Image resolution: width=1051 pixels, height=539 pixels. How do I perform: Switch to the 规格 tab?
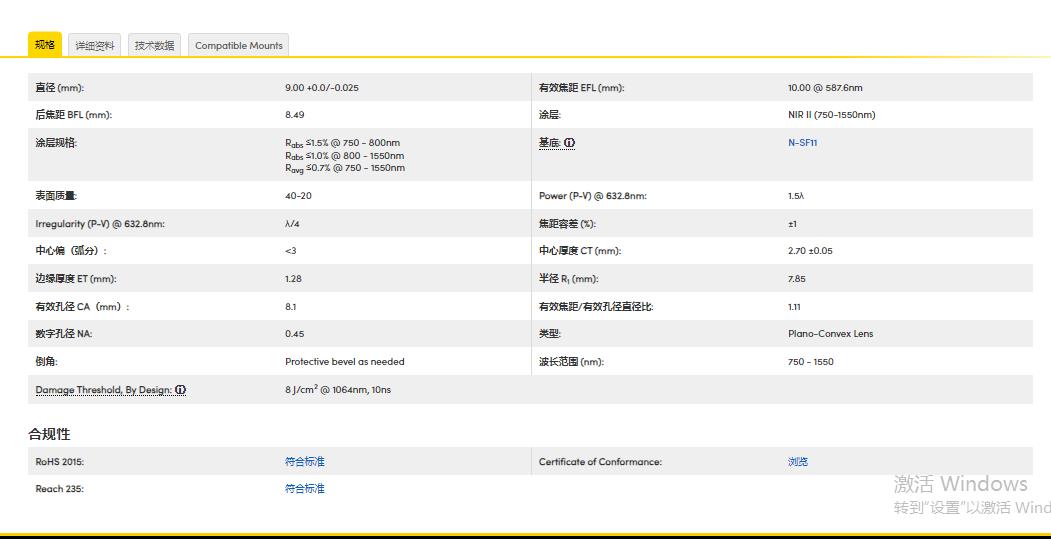(x=45, y=45)
